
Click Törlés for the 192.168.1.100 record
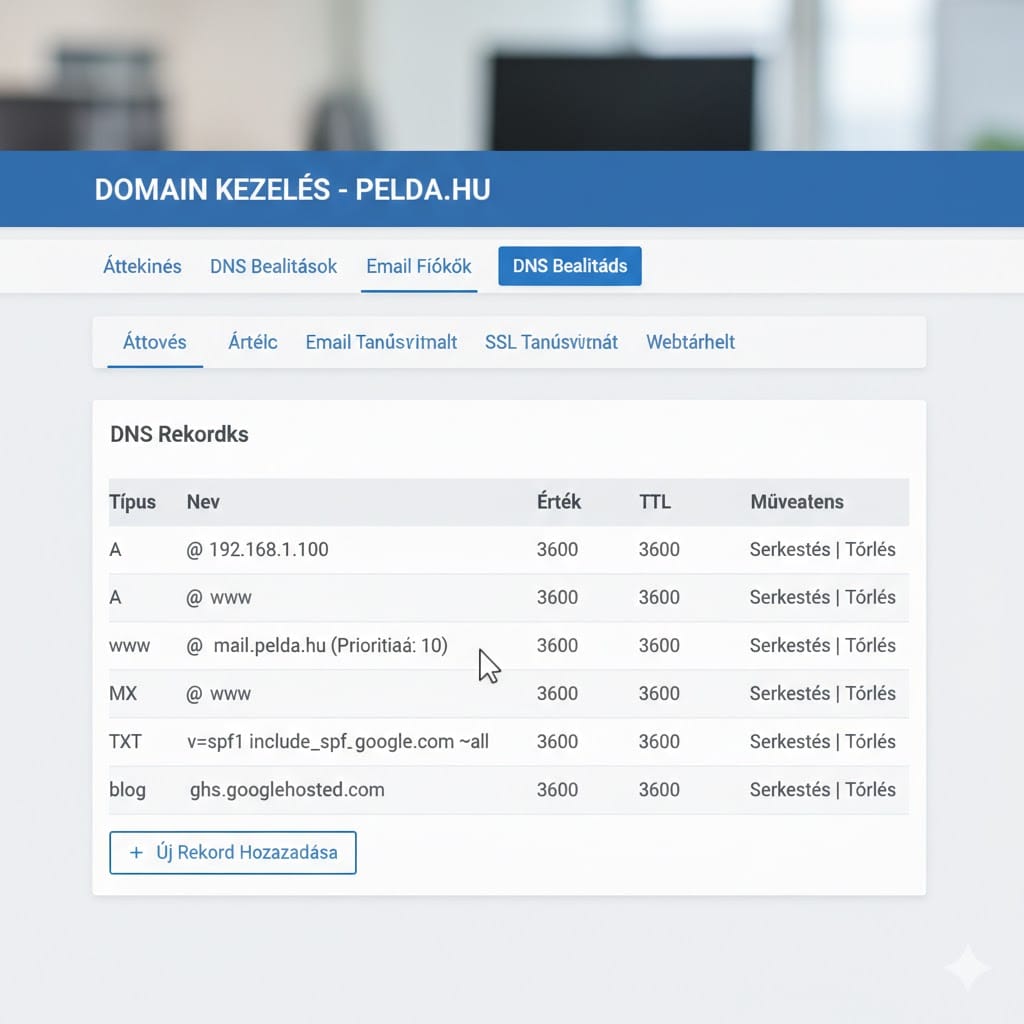click(x=870, y=549)
